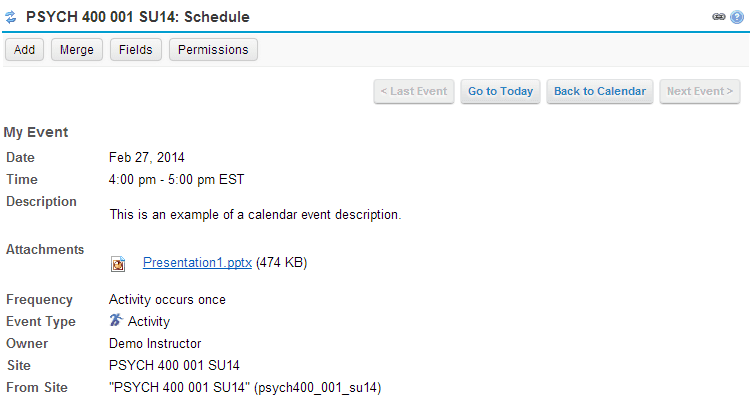Viewport: 752px width, 406px height.
Task: Click the From Site value text
Action: 245,387
